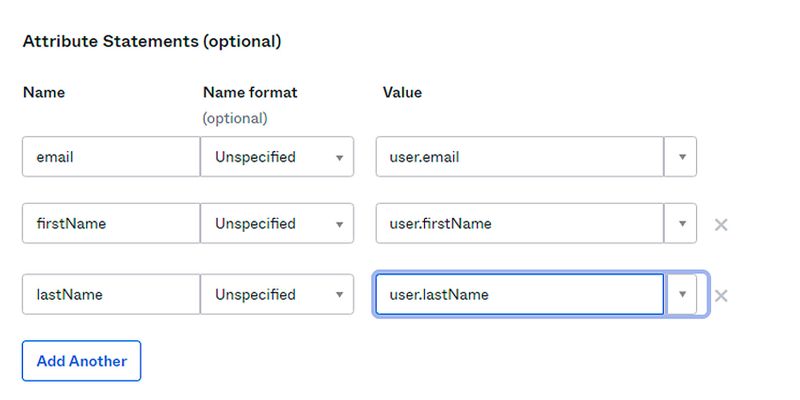Click the user.firstName value field
Screen dimensions: 800x400
tap(520, 223)
